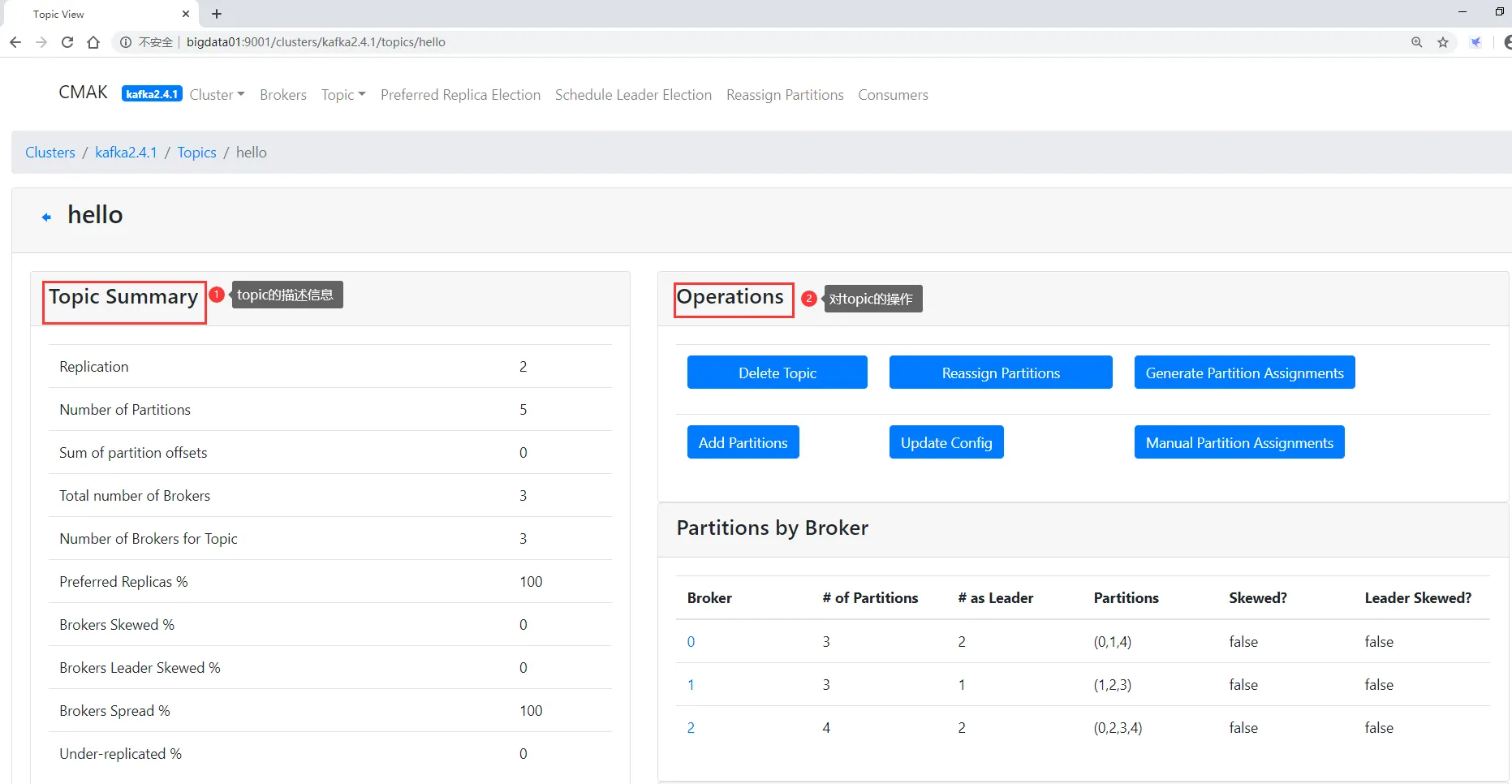Click the Replication row label
1512x784 pixels.
coord(94,367)
